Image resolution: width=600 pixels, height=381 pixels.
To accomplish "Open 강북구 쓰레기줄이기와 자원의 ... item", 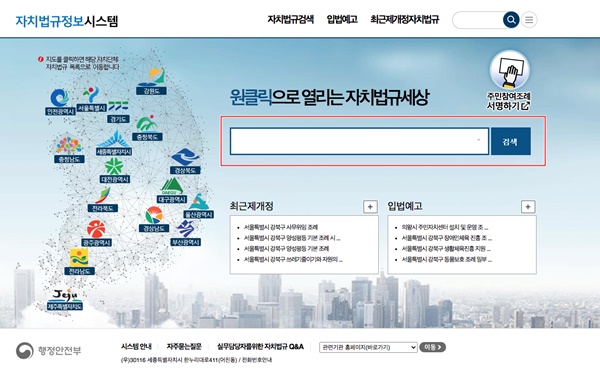I will pos(293,259).
